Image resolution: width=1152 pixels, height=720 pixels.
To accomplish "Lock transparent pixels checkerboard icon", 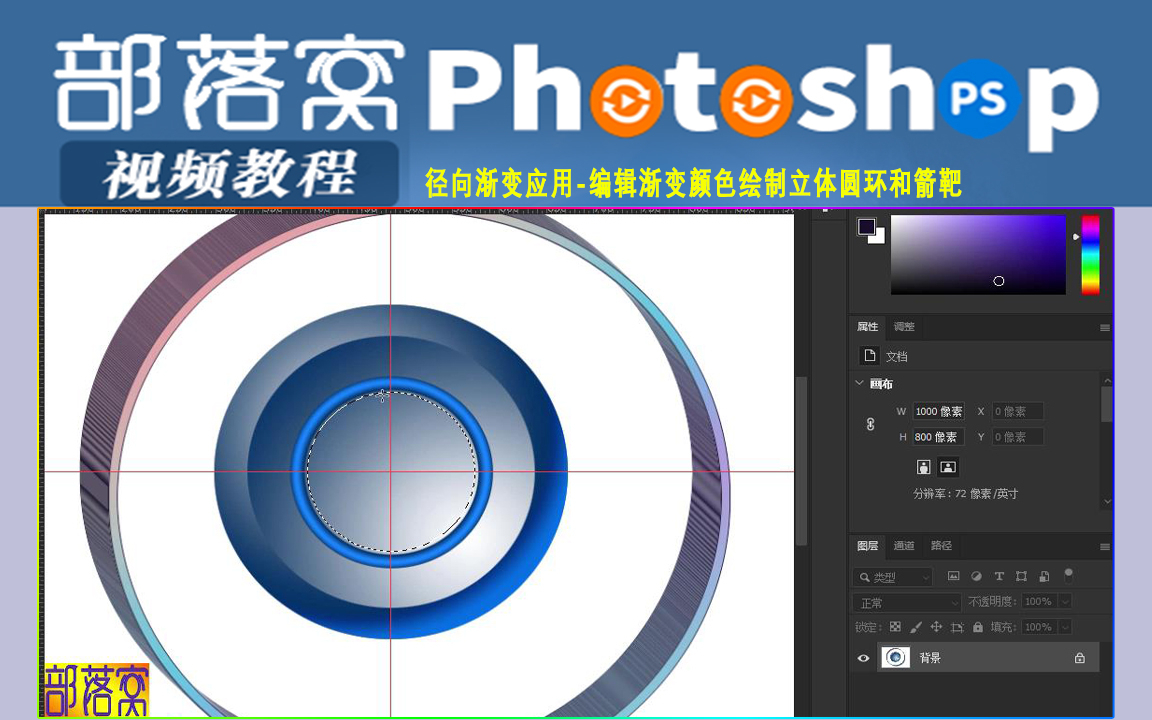I will click(895, 627).
